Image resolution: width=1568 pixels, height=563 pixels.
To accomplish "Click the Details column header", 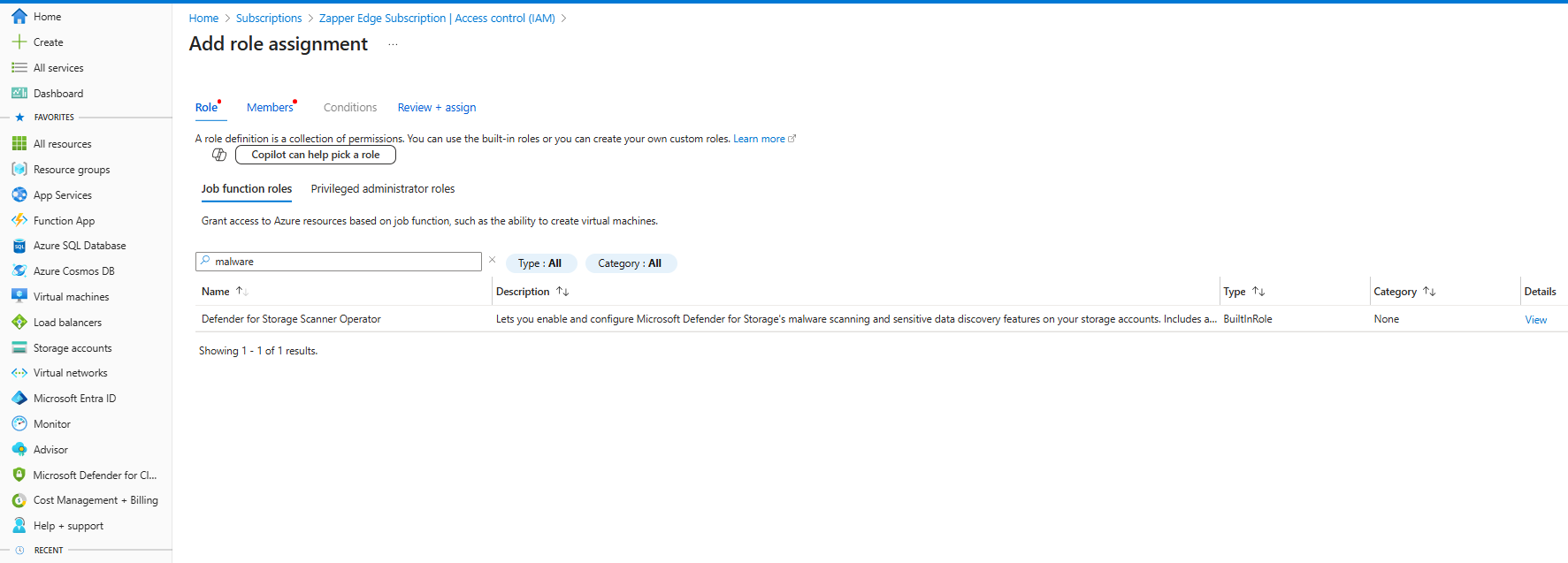I will click(x=1540, y=292).
